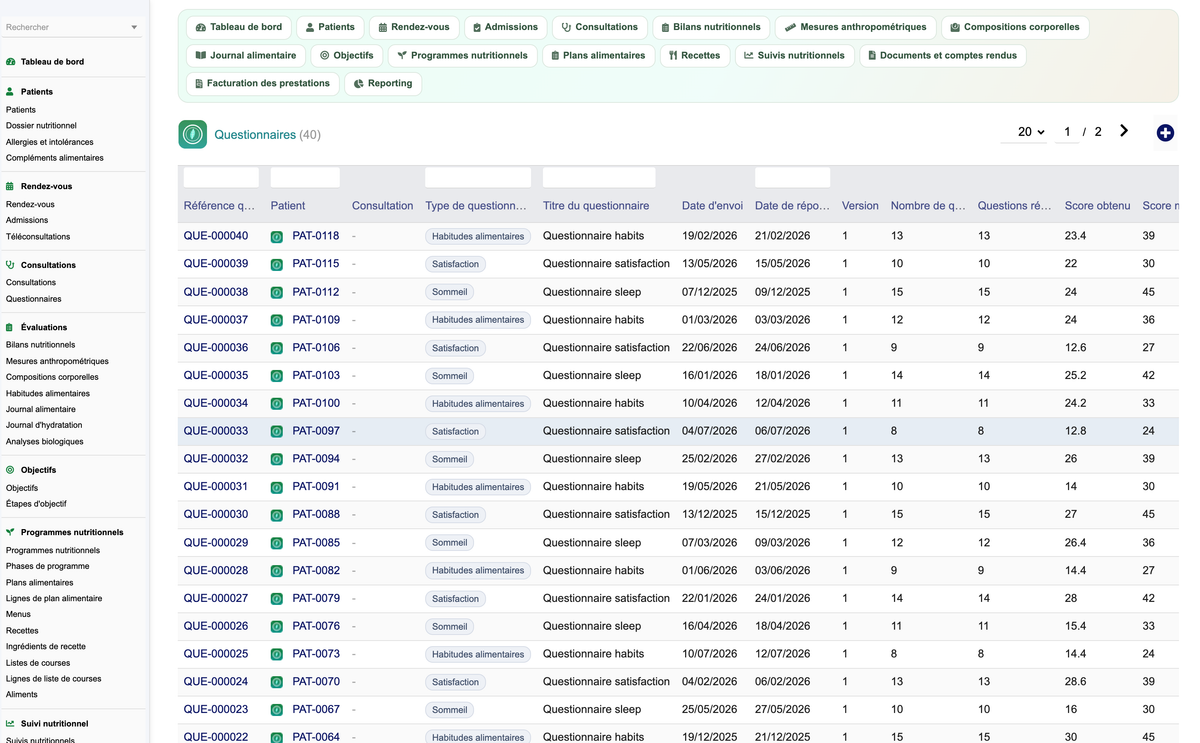The width and height of the screenshot is (1200, 743).
Task: Click the Consultations stethoscope icon in sidebar
Action: (x=11, y=265)
